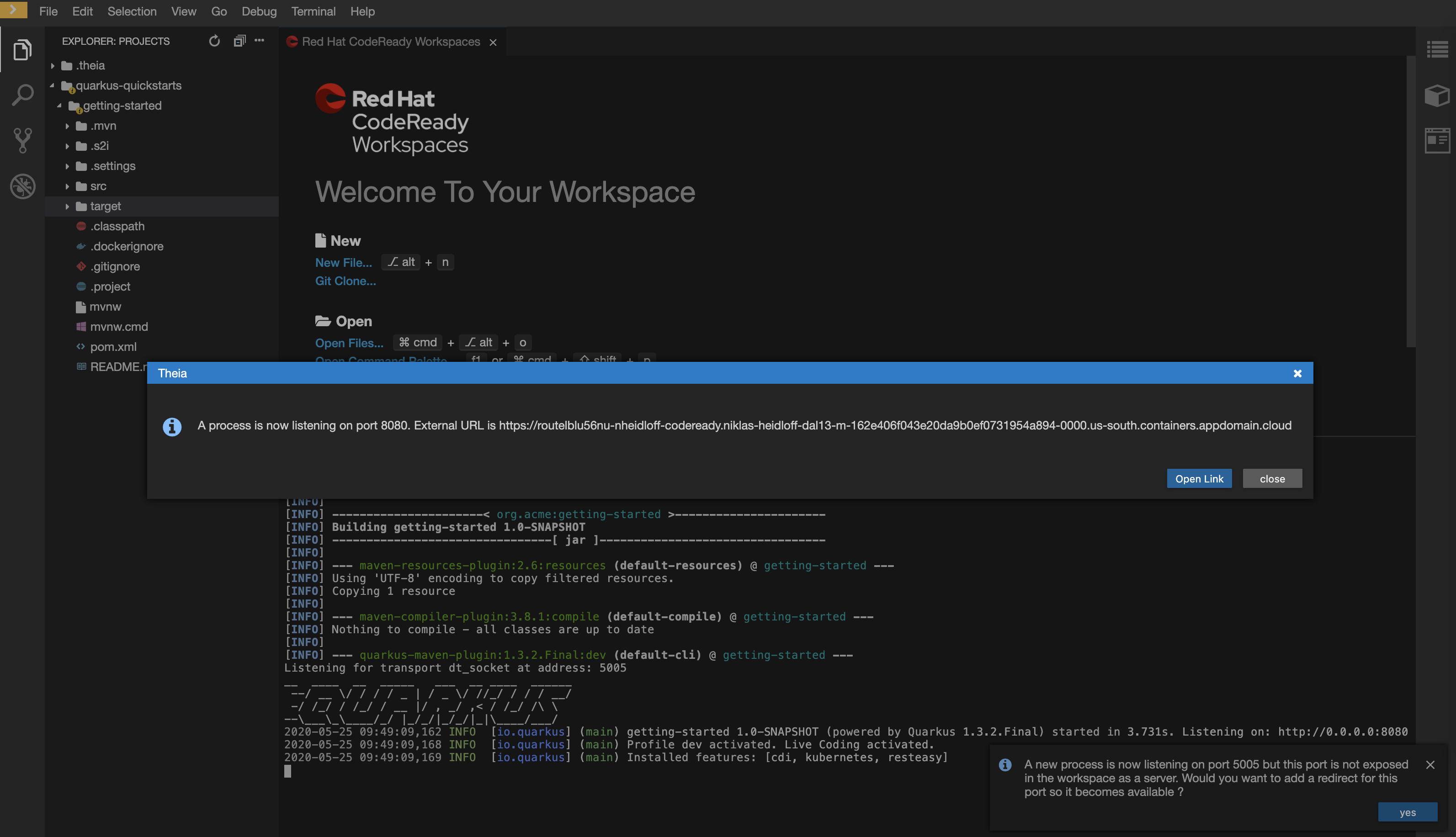Open the workspace cube icon in right sidebar
The image size is (1456, 837).
(1437, 95)
